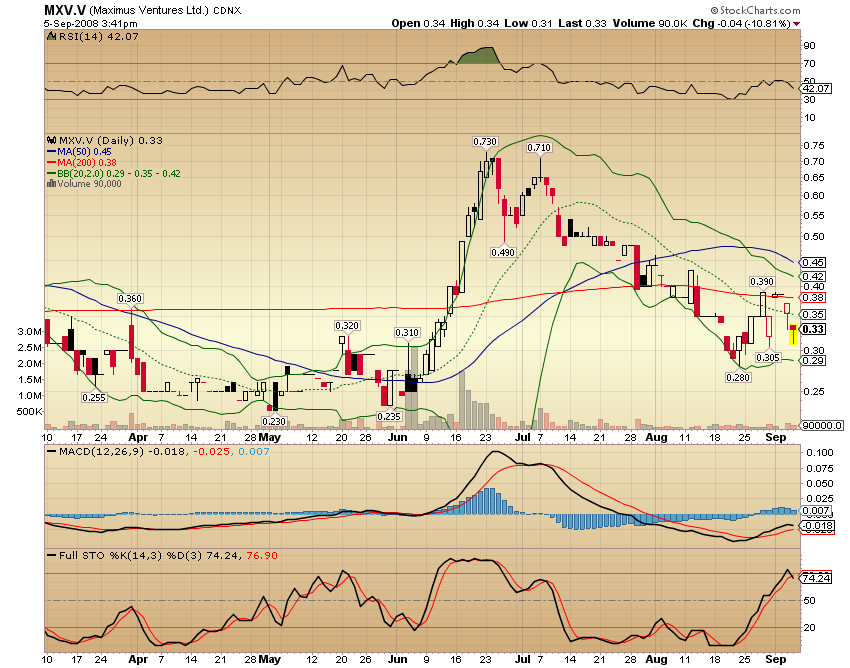Click the MA(50) 0.45 legend entry
The height and width of the screenshot is (668, 850).
pyautogui.click(x=79, y=152)
